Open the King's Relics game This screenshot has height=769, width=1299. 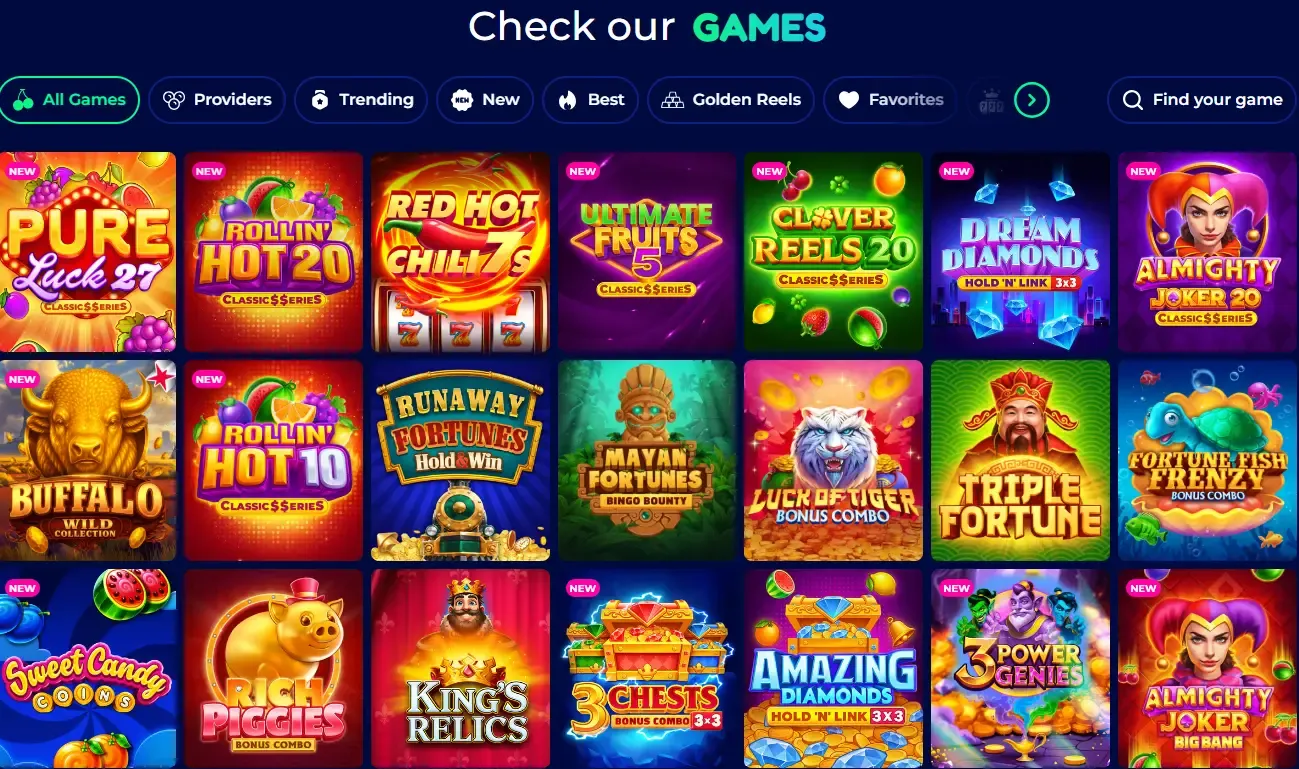(461, 668)
